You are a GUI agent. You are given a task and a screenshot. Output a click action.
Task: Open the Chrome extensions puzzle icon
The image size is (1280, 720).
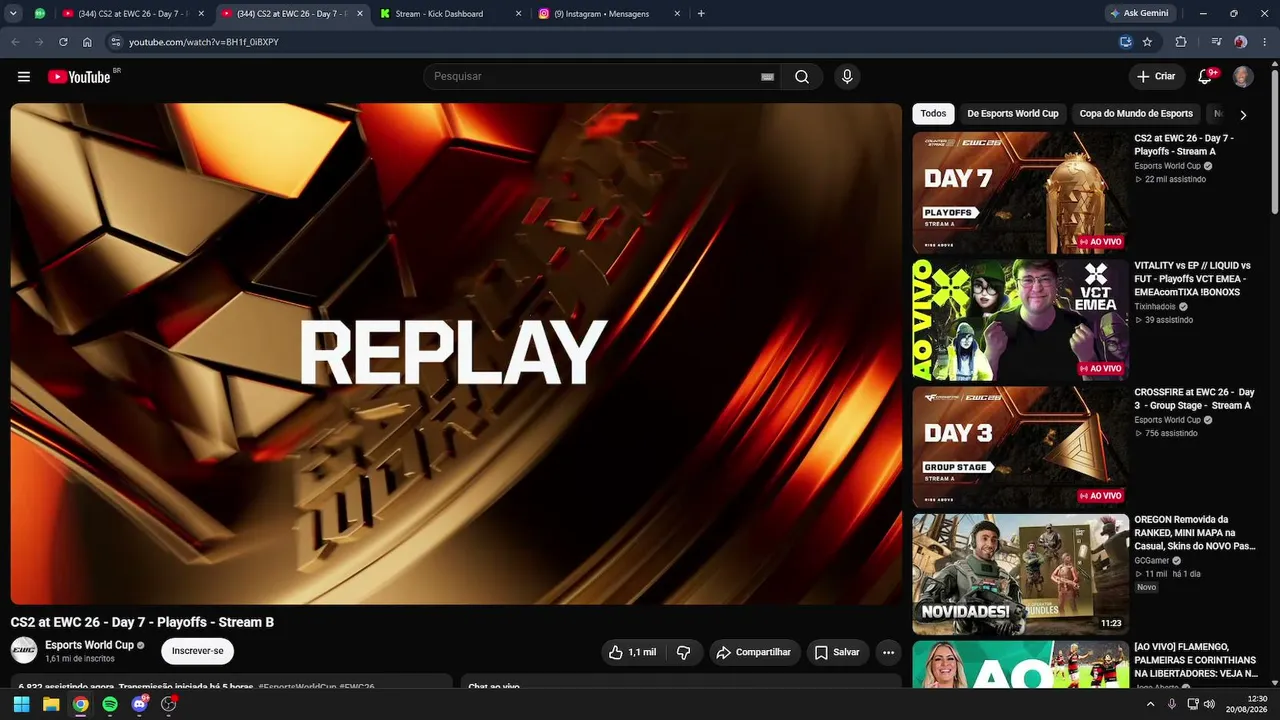pos(1181,42)
